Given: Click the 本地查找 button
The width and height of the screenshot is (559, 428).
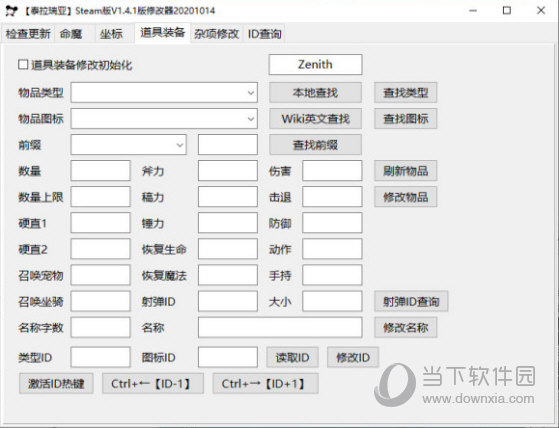Looking at the screenshot, I should click(316, 93).
